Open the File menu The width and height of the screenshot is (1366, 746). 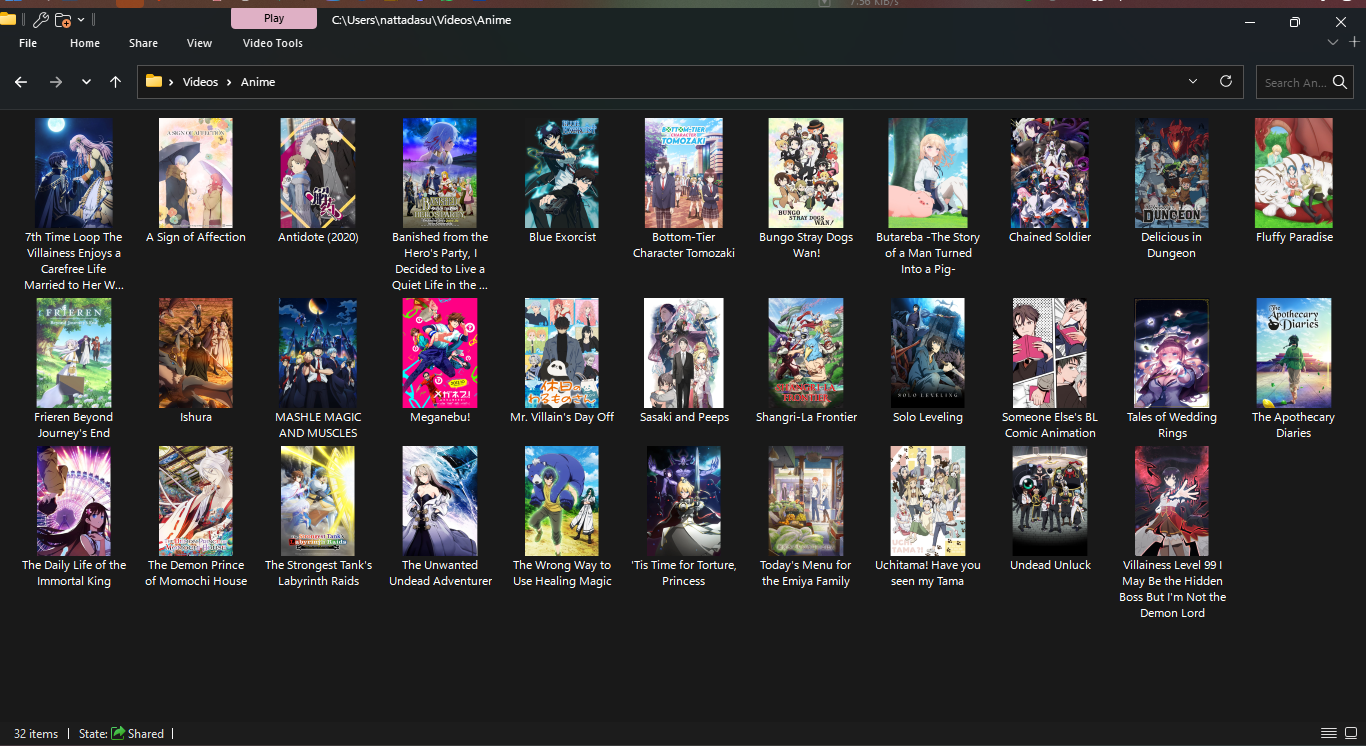[x=28, y=43]
